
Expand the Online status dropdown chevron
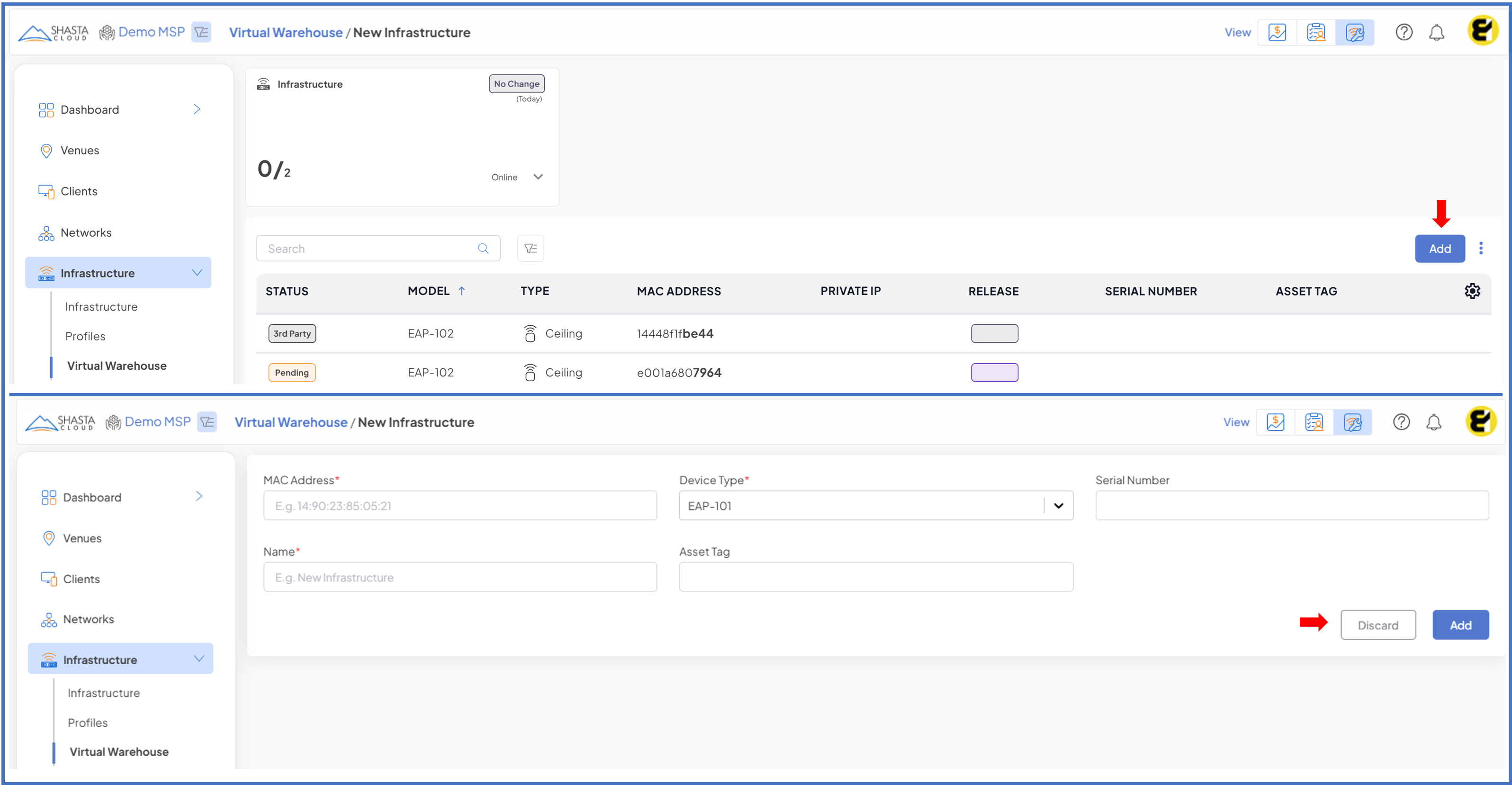click(x=538, y=177)
